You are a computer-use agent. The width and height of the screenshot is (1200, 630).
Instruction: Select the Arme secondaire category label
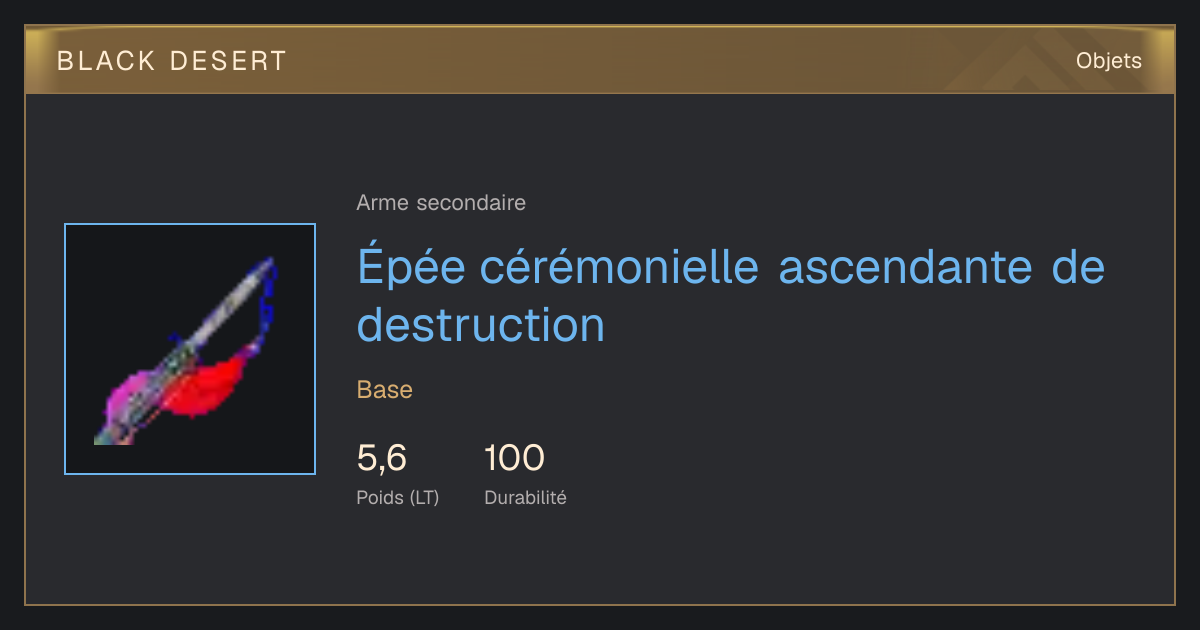(441, 203)
